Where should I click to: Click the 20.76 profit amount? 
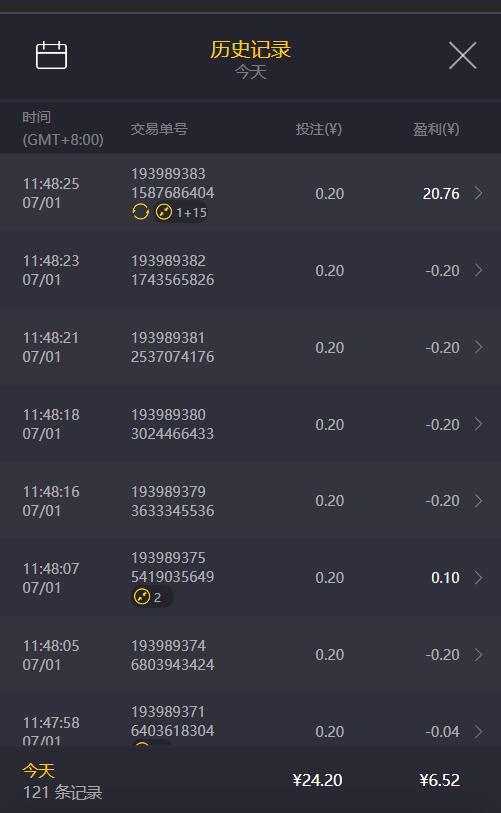click(x=441, y=193)
